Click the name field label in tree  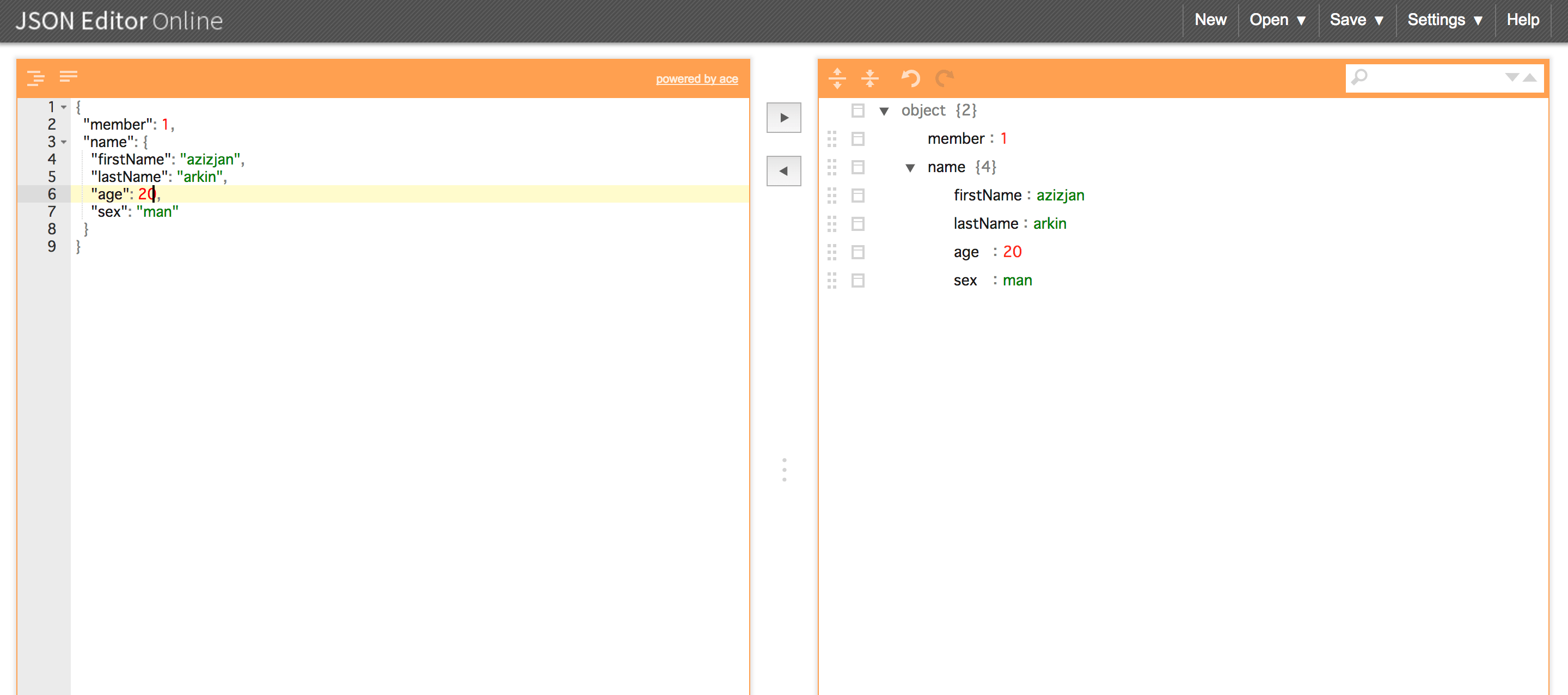tap(946, 168)
